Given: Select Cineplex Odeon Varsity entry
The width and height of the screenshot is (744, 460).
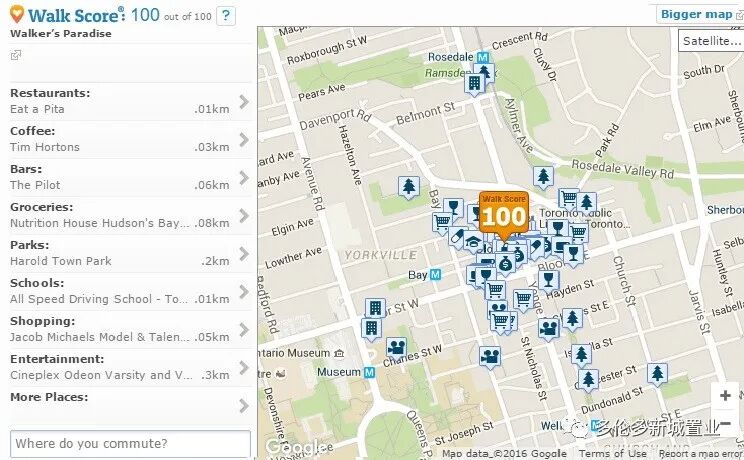Looking at the screenshot, I should 101,375.
